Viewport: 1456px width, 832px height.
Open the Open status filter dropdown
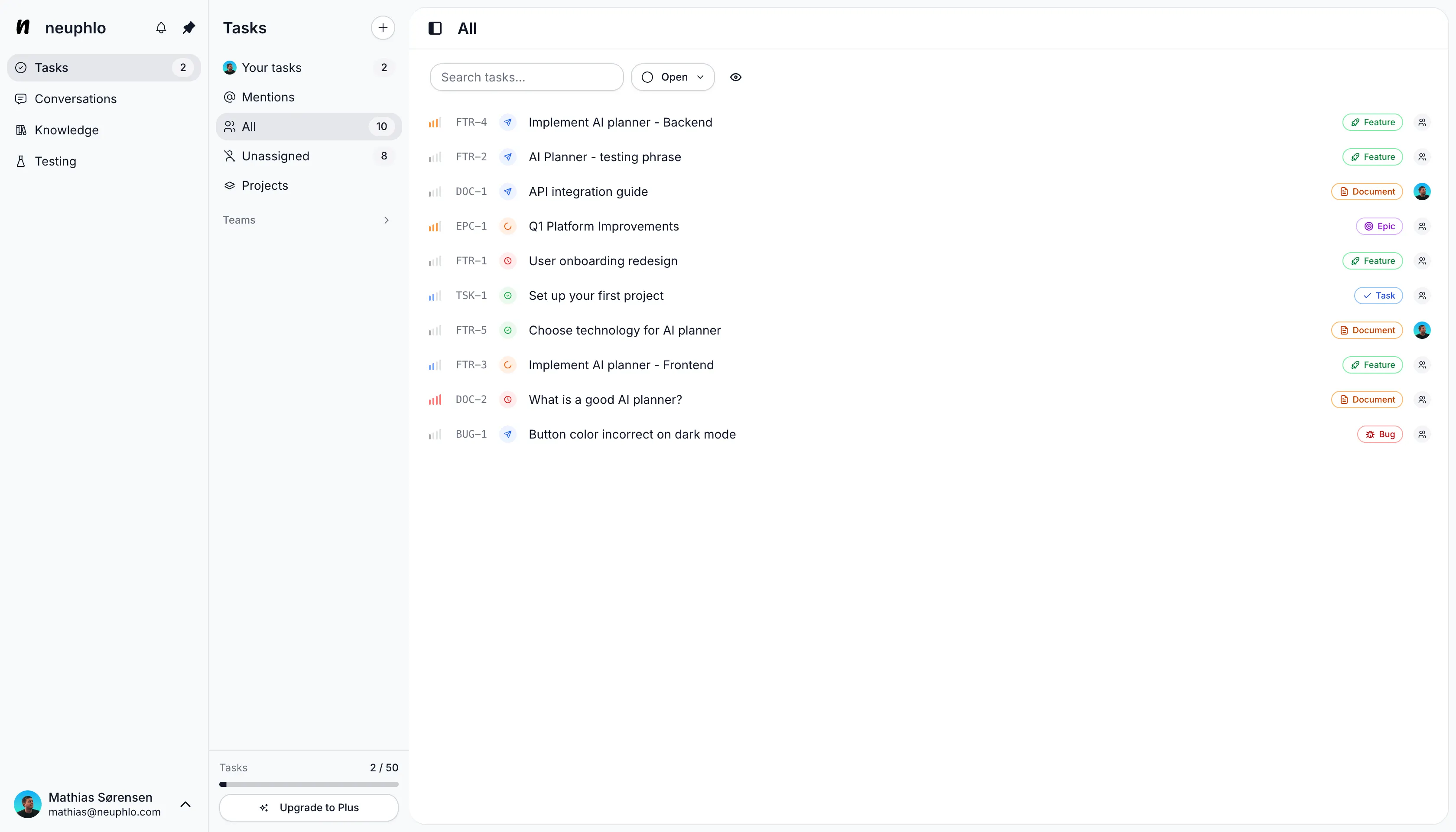pyautogui.click(x=672, y=77)
